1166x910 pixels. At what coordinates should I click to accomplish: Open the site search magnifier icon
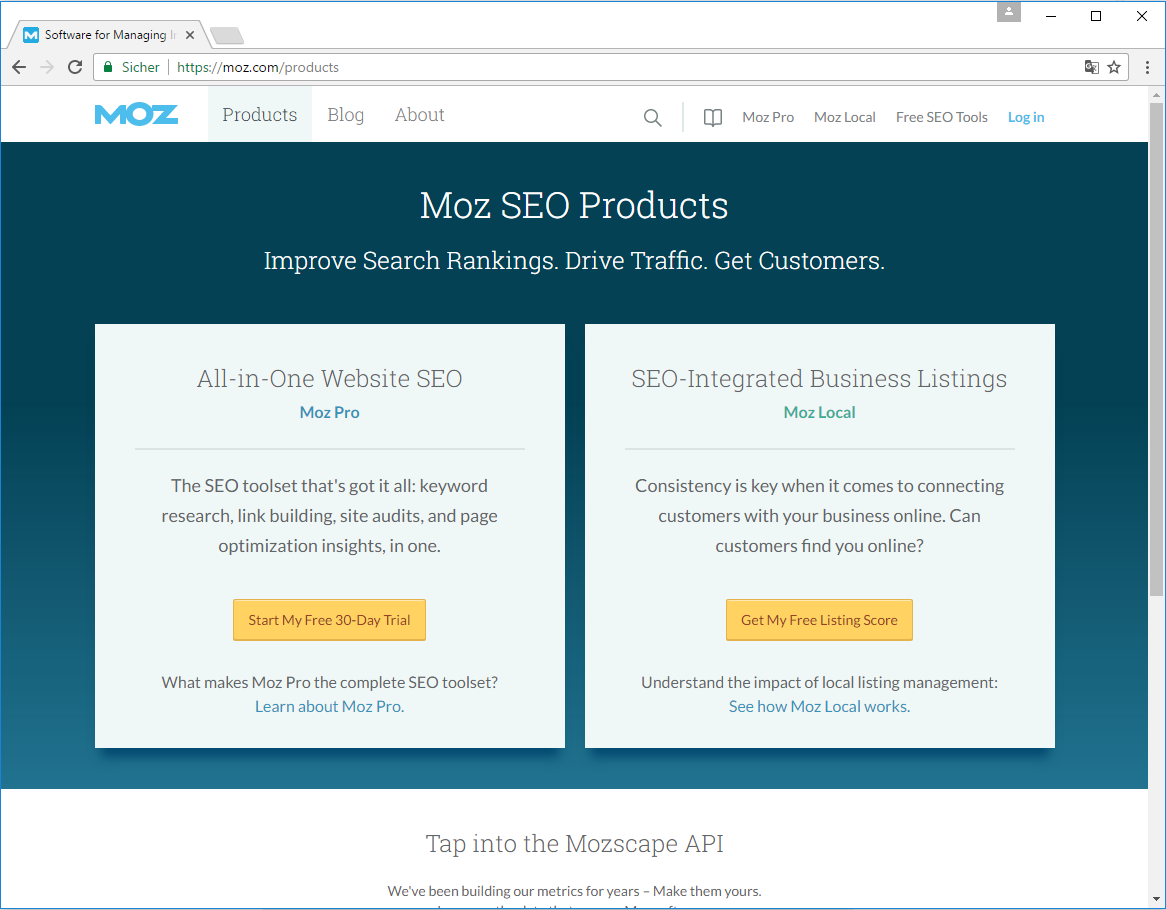652,117
